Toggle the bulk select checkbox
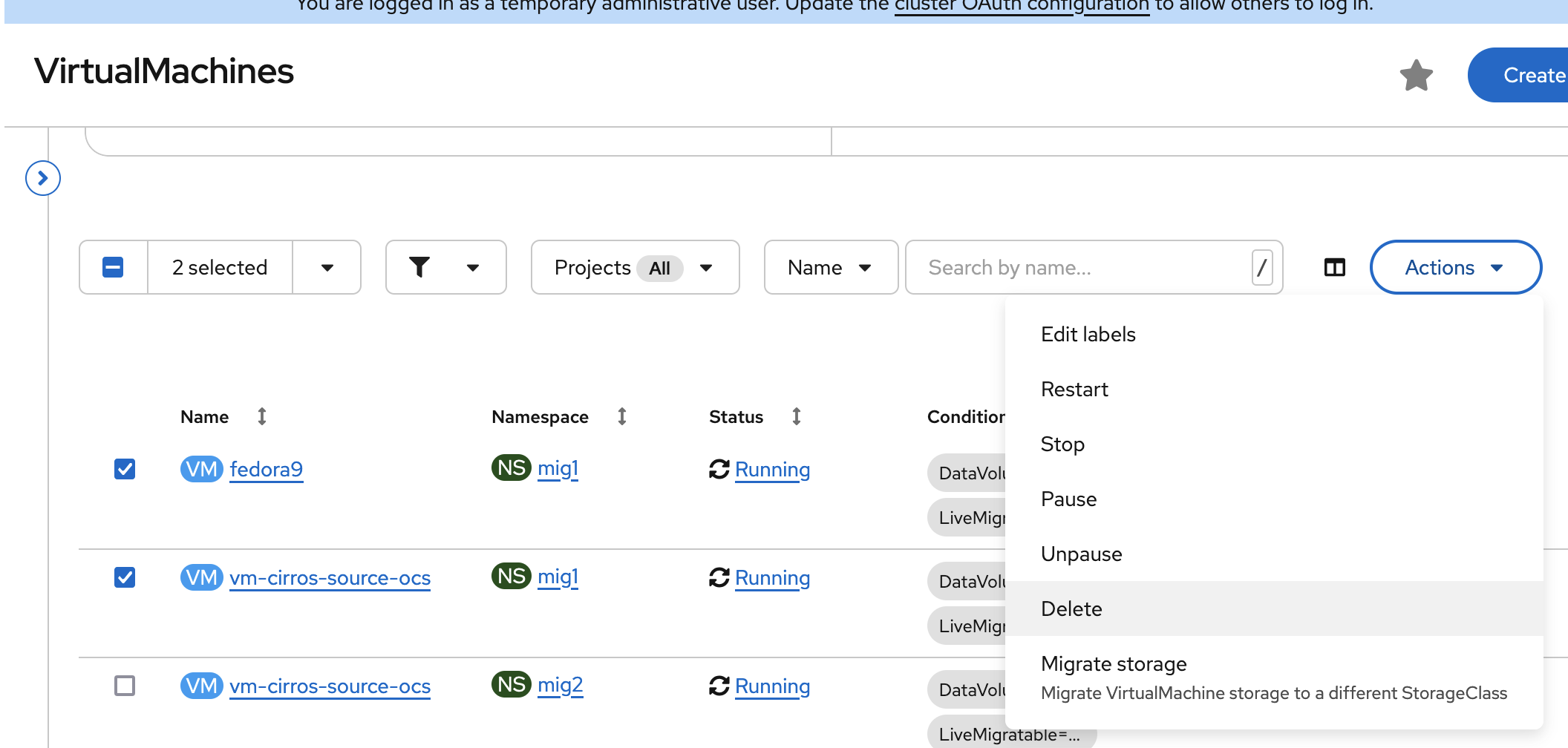Screen dimensions: 1568x748 113,267
